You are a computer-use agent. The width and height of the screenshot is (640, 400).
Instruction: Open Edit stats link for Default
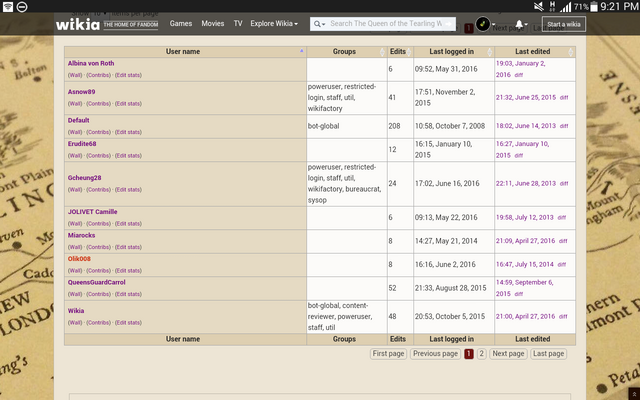coord(128,132)
